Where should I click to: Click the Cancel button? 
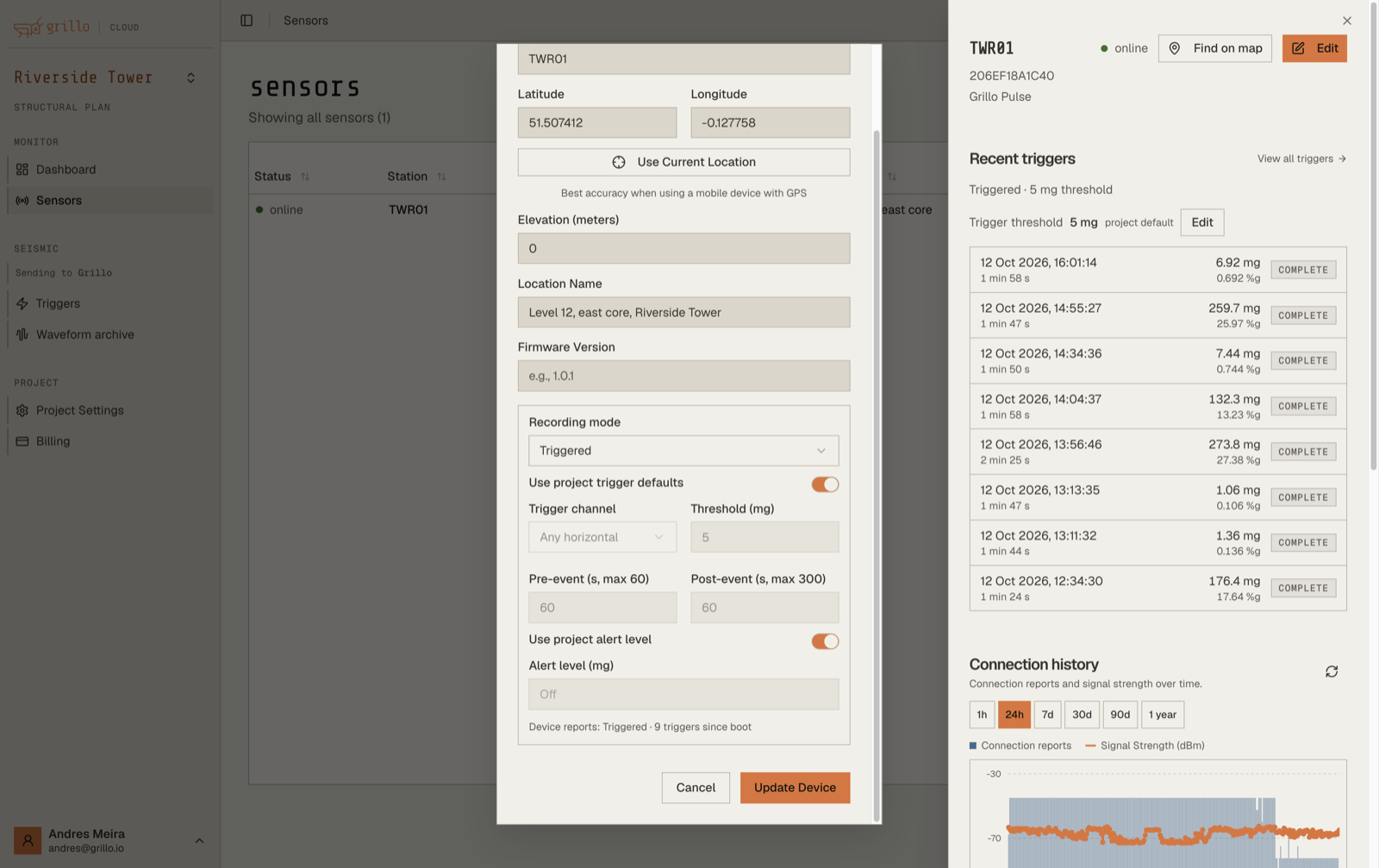click(696, 788)
